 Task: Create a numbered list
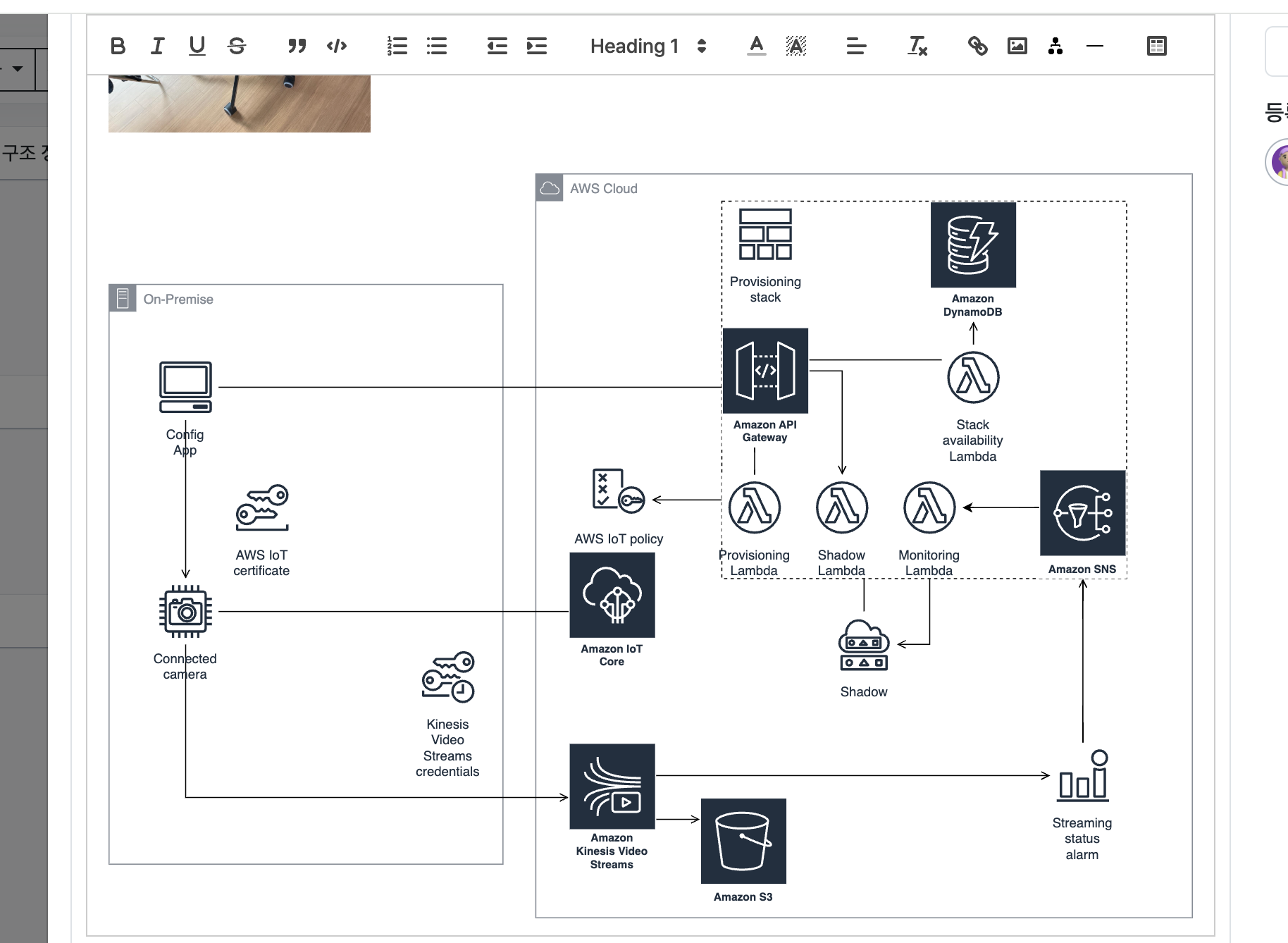397,47
